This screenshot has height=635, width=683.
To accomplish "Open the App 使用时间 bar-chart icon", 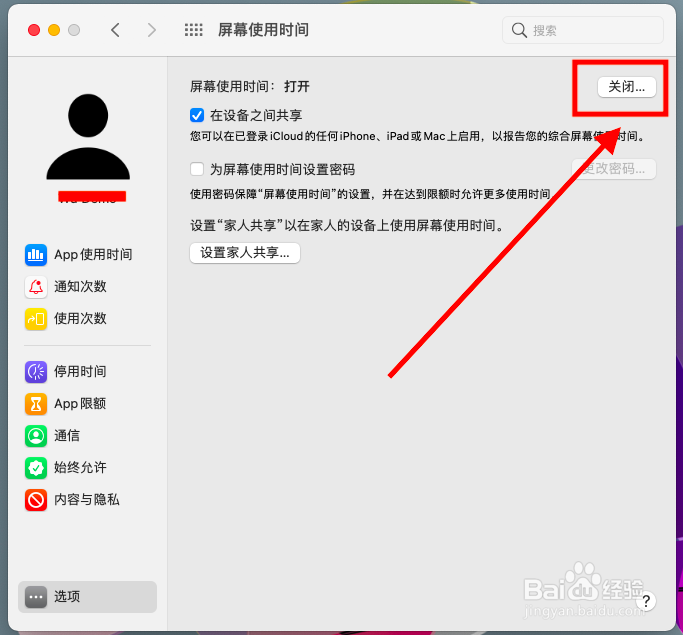I will pos(36,255).
